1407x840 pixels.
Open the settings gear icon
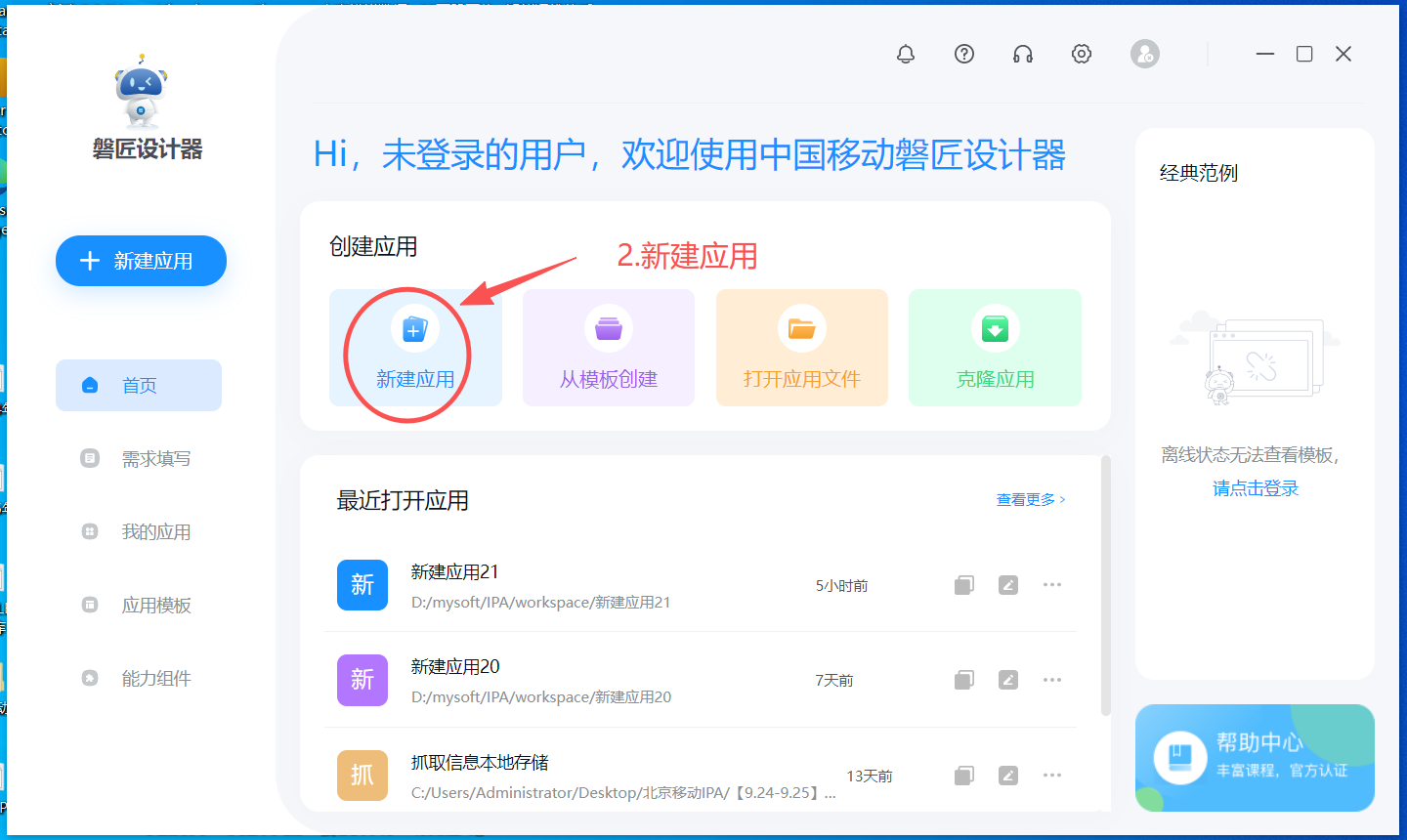click(1082, 54)
